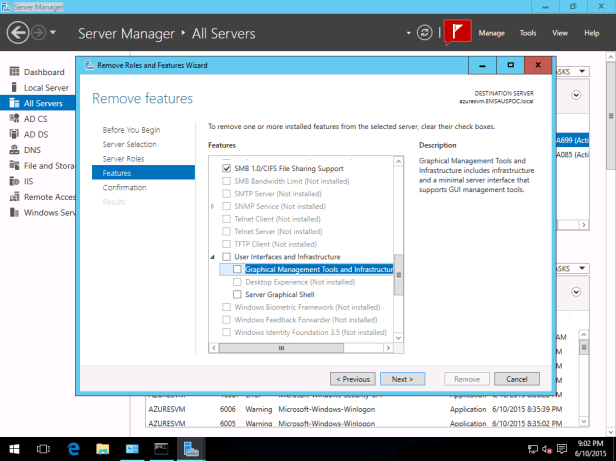The width and height of the screenshot is (616, 461).
Task: Click the back arrow navigation button
Action: (17, 33)
